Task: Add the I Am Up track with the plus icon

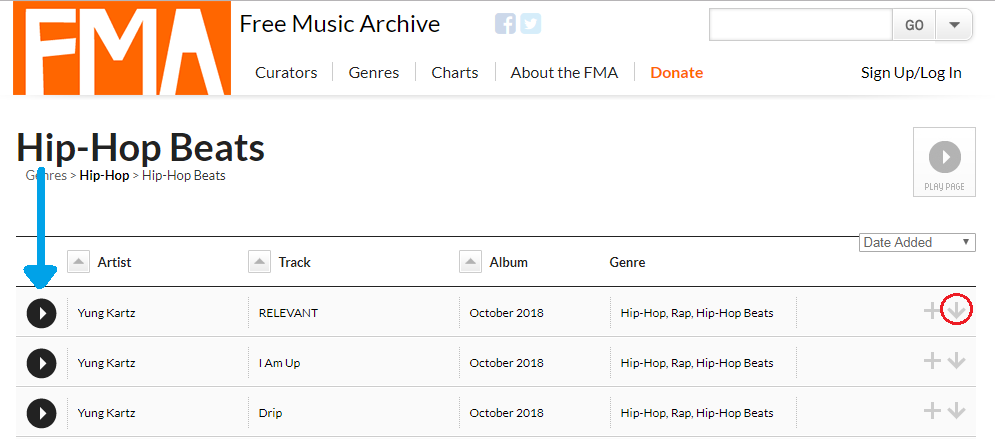Action: pos(932,360)
